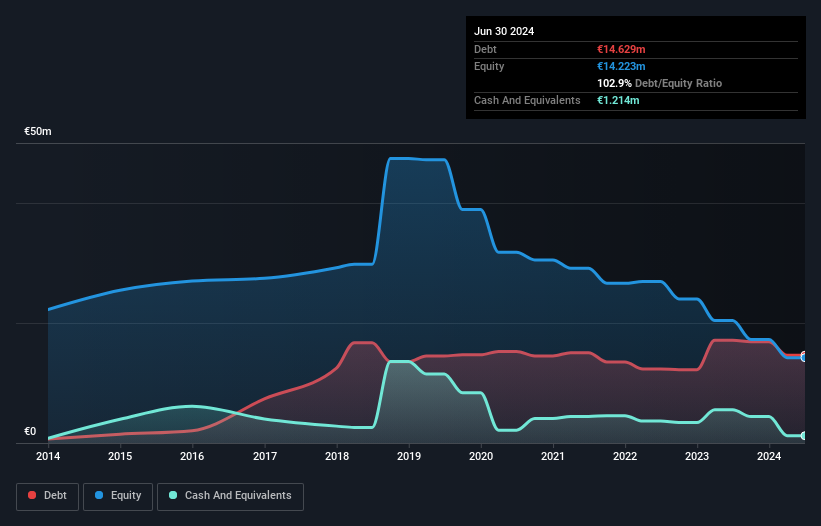Toggle the Debt series legend button
Image resolution: width=821 pixels, height=526 pixels.
pyautogui.click(x=48, y=496)
